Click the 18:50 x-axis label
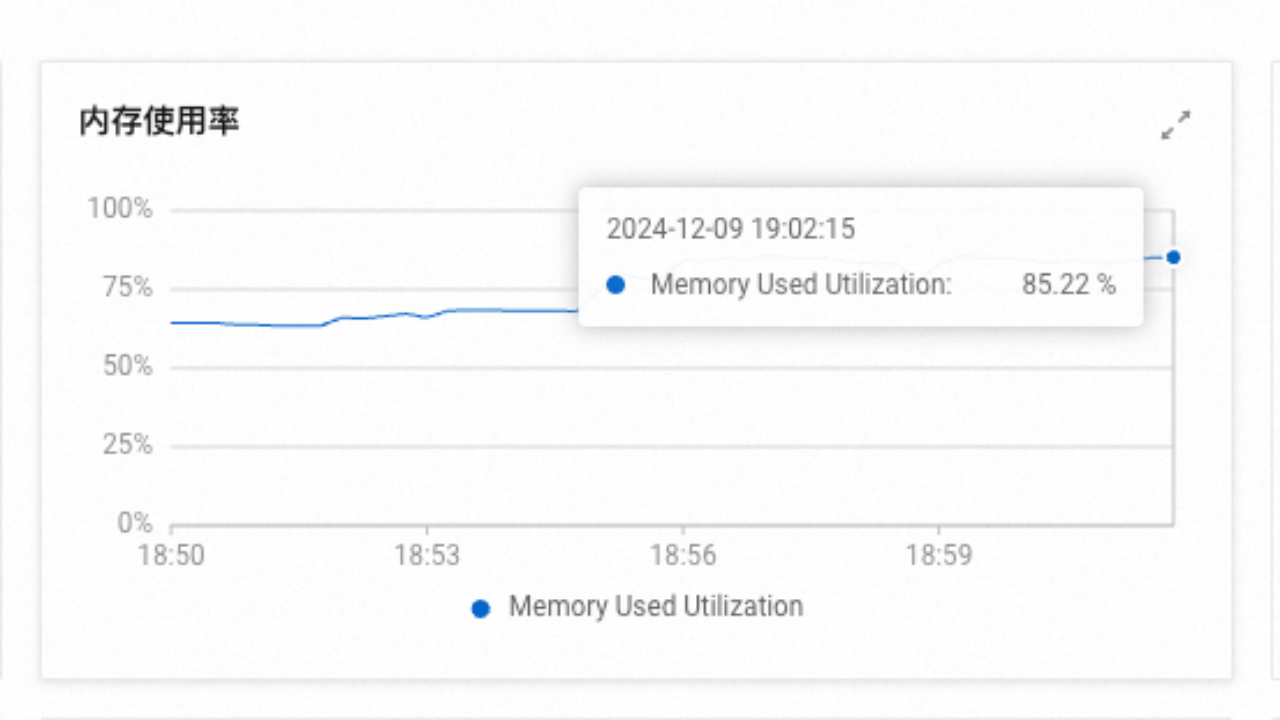Viewport: 1280px width, 720px height. pyautogui.click(x=171, y=555)
